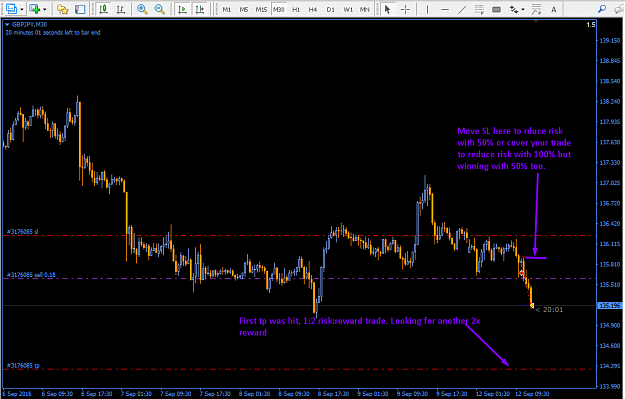Click the #3176085 sell 0.18 order label

[x=31, y=275]
